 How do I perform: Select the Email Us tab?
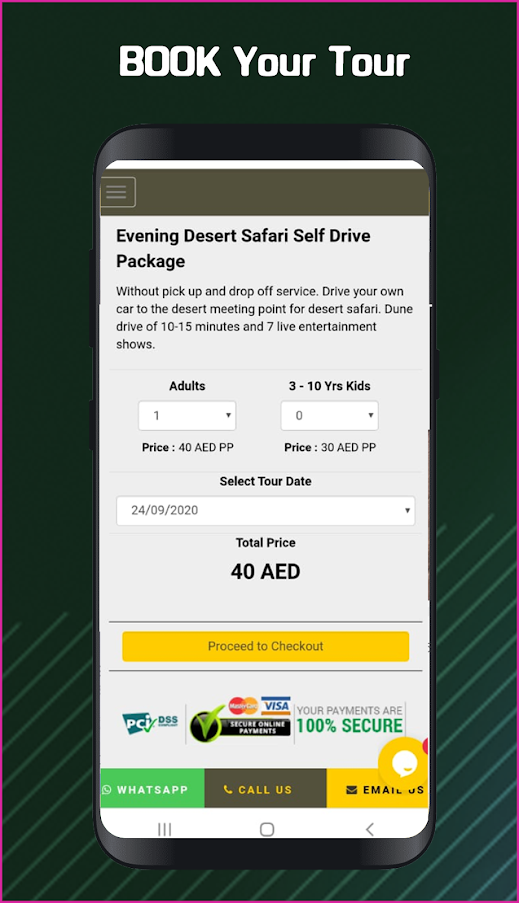tap(377, 788)
